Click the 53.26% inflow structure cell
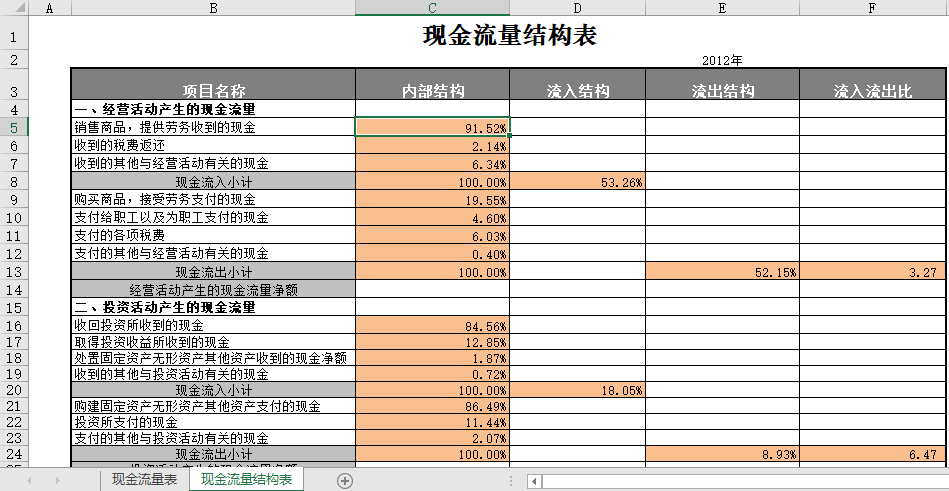Viewport: 949px width, 491px height. click(577, 182)
